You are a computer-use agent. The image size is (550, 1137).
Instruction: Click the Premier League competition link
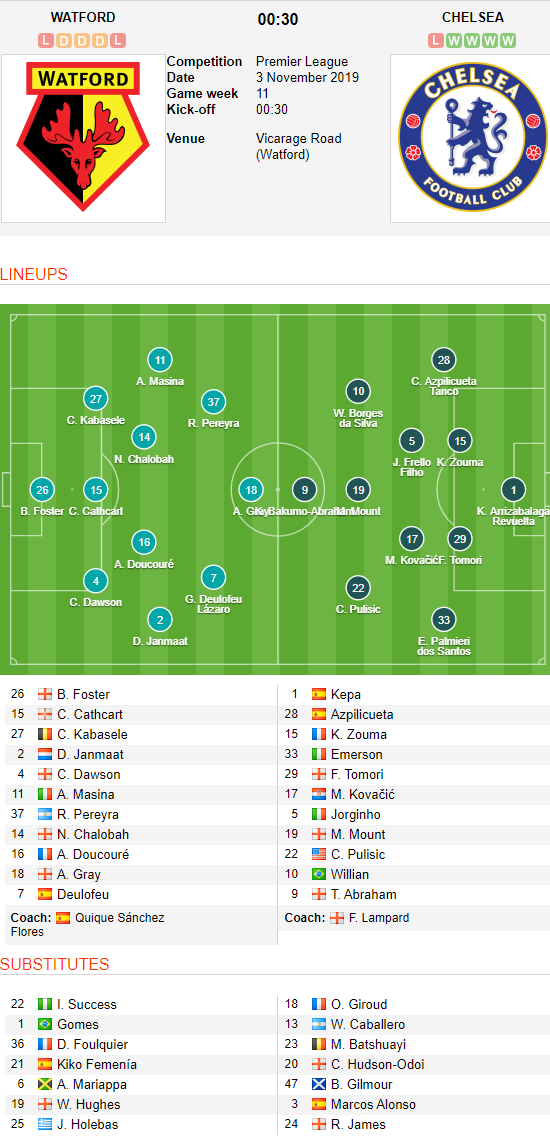click(x=302, y=62)
